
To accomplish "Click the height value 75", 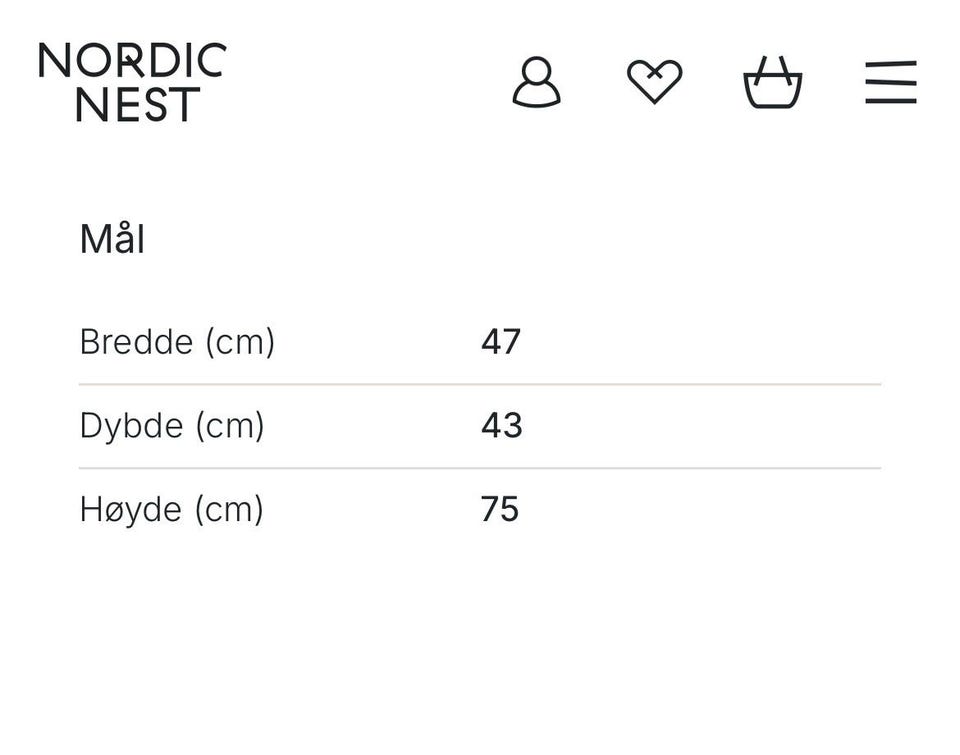I will (x=500, y=510).
